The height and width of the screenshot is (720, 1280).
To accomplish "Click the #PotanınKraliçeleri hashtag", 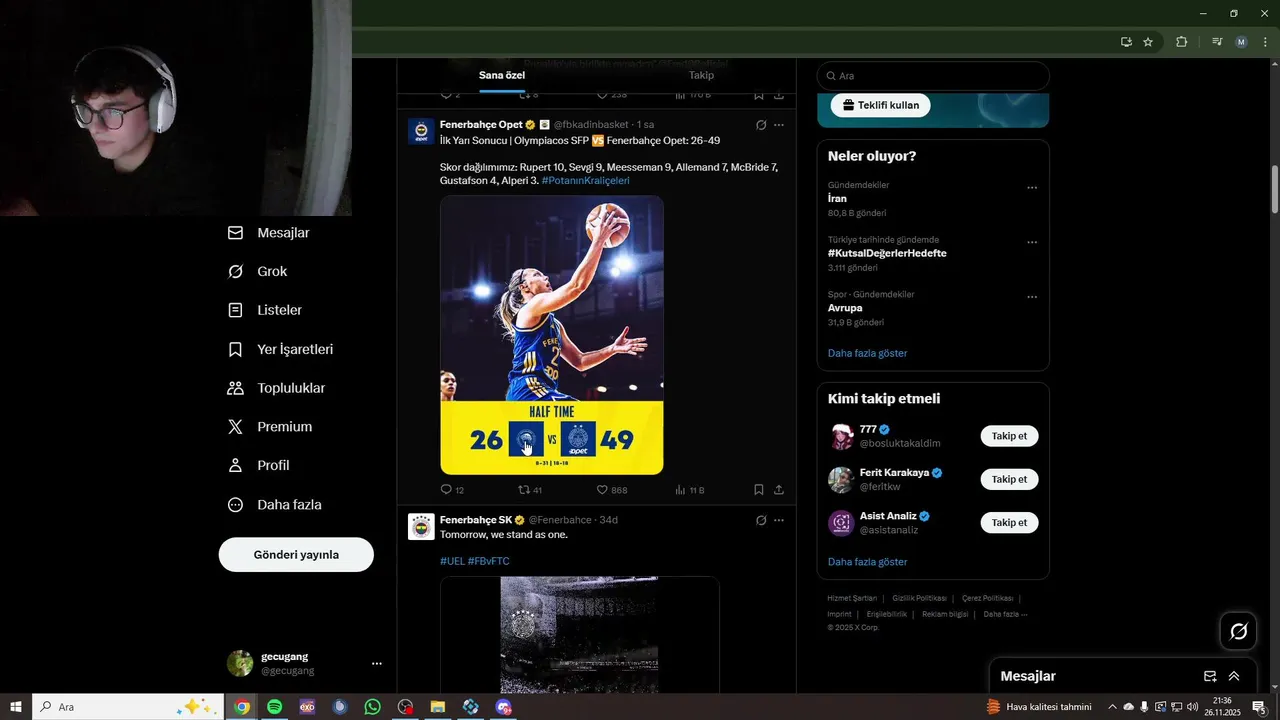I will pos(586,181).
